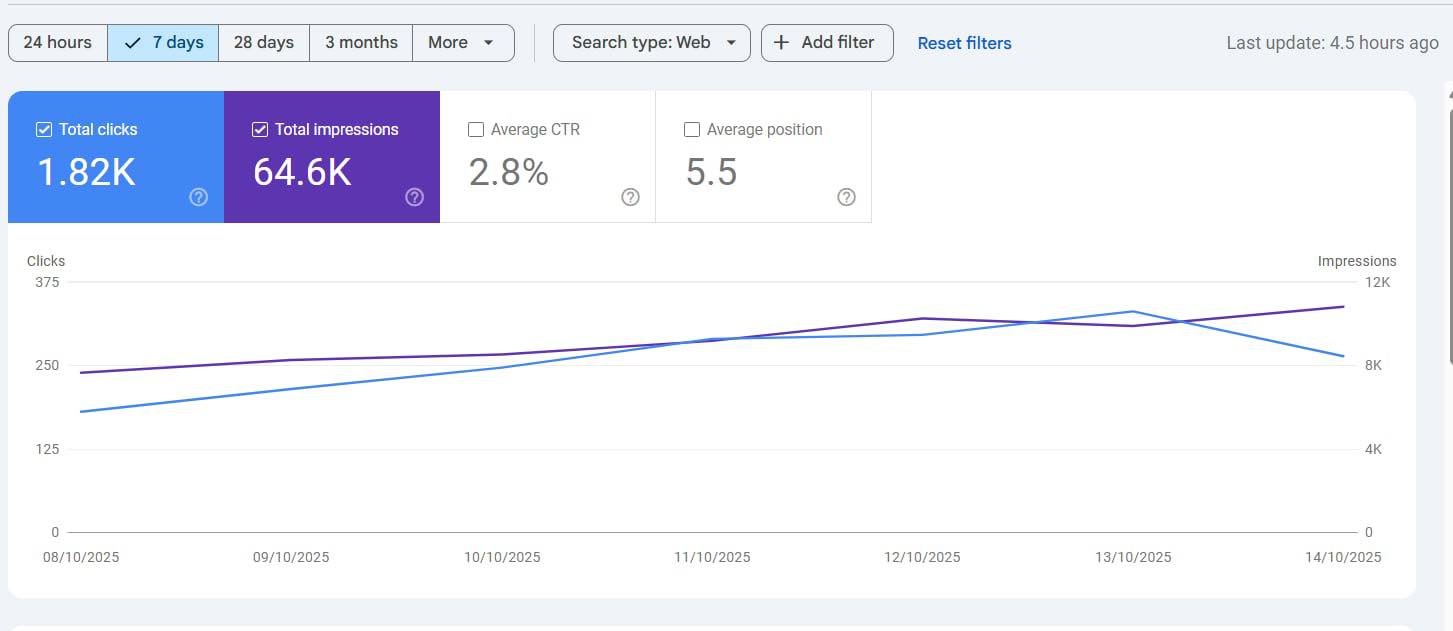Click the Reset filters link

[x=964, y=43]
